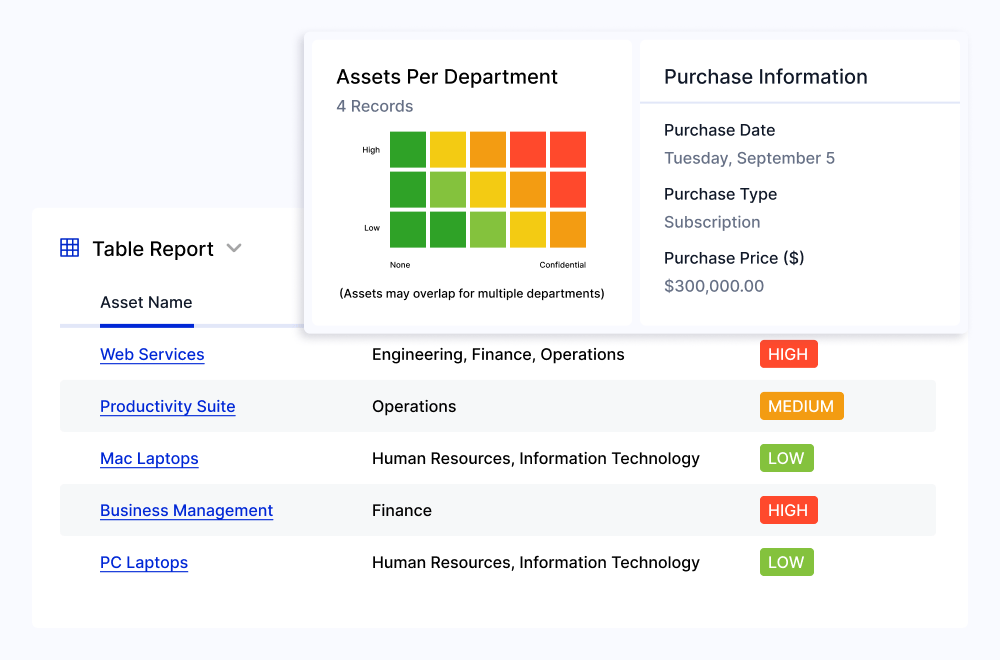Image resolution: width=1000 pixels, height=660 pixels.
Task: Click the Table Report title text
Action: [x=153, y=249]
